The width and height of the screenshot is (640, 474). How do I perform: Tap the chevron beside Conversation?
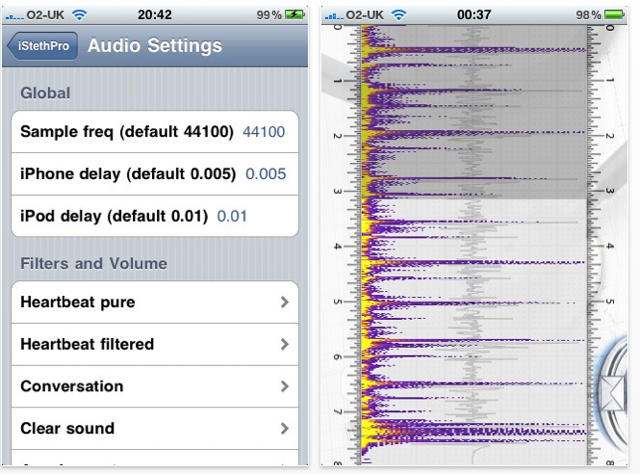pos(284,386)
